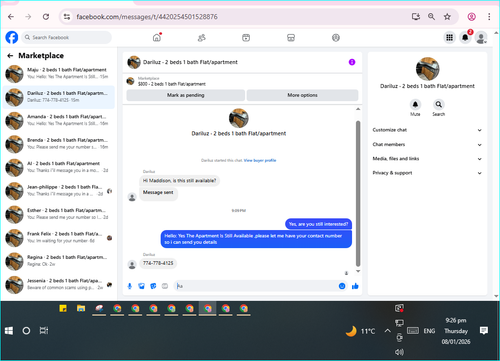500x361 pixels.
Task: Go back with Marketplace arrow
Action: tap(10, 56)
